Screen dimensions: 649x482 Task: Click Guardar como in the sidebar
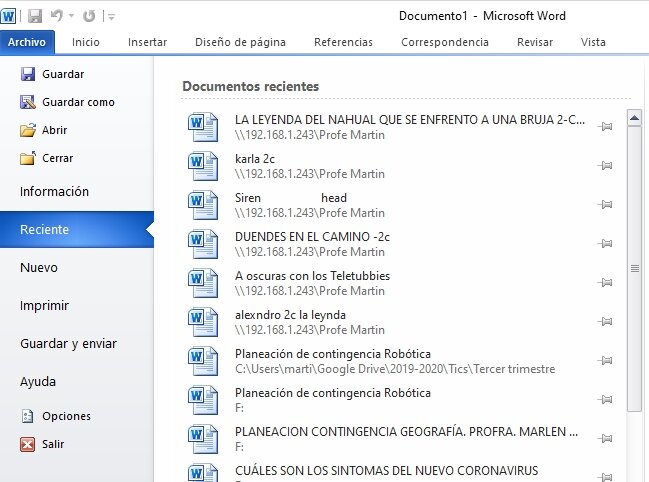click(77, 102)
